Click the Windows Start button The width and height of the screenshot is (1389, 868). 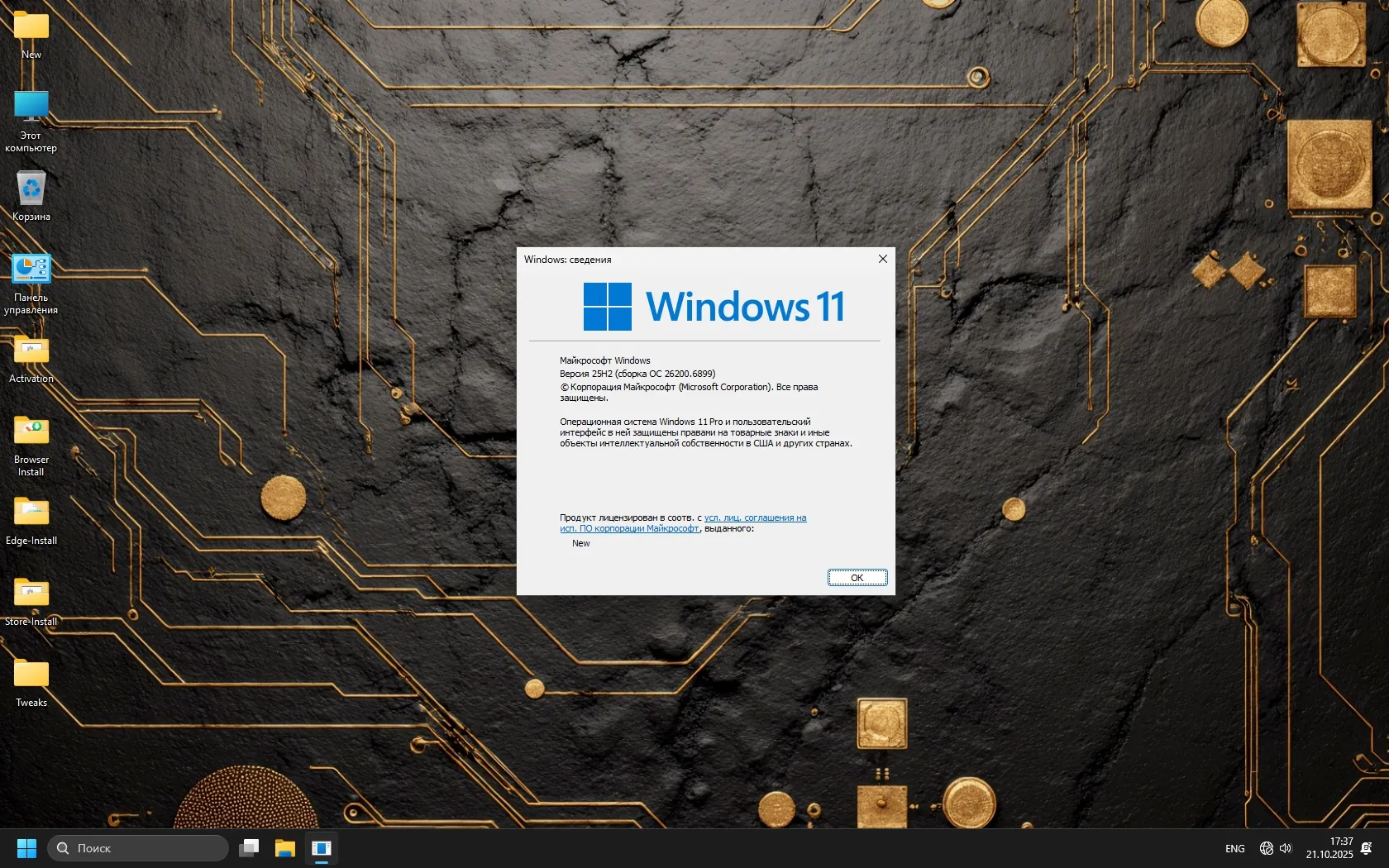(26, 848)
